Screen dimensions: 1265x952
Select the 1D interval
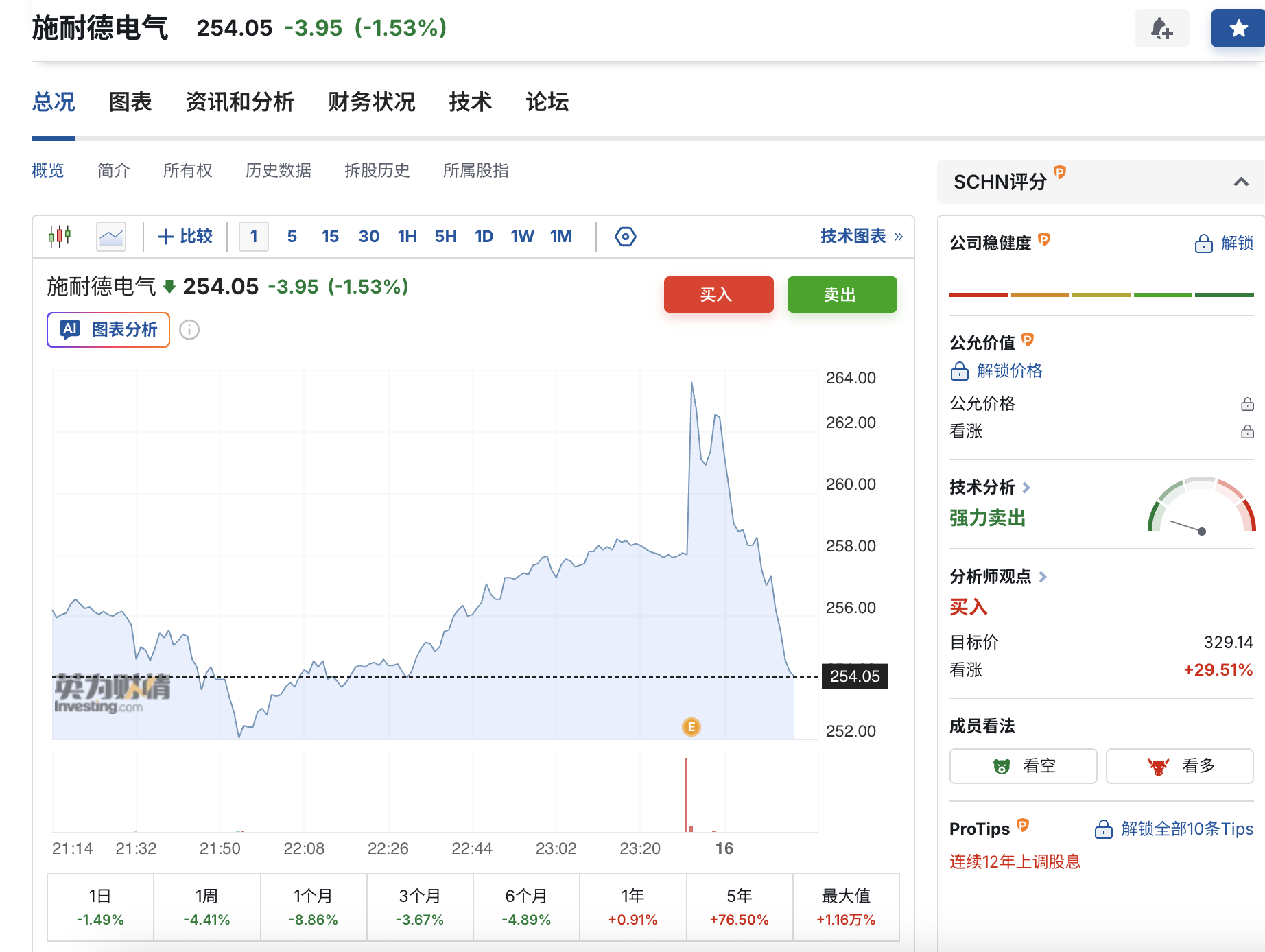(484, 237)
